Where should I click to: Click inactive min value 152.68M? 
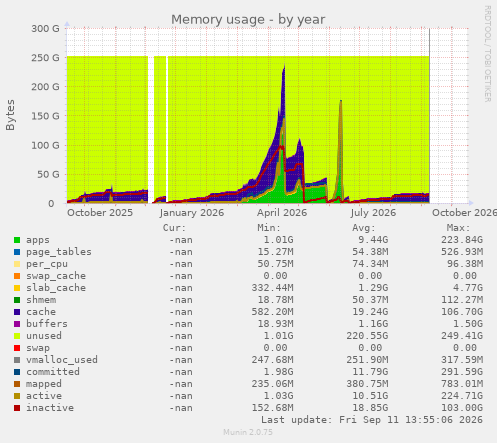(272, 408)
